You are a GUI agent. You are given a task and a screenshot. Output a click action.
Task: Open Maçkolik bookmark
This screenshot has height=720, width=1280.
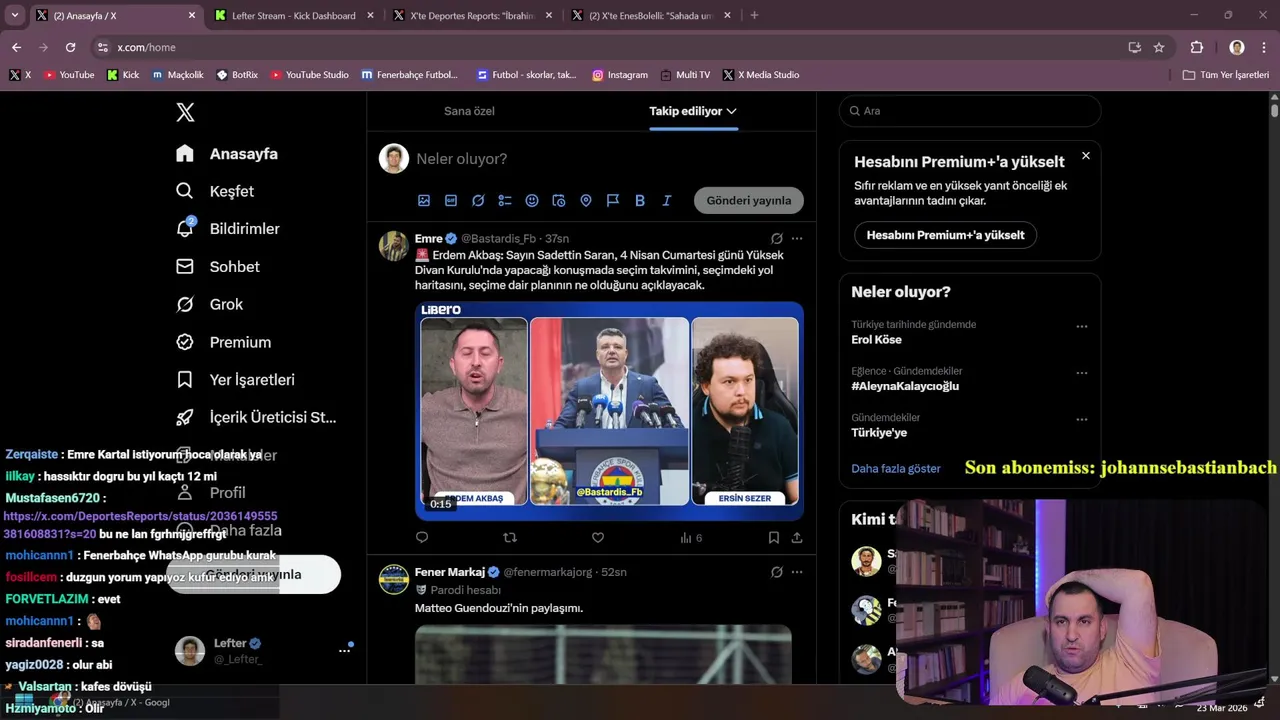pyautogui.click(x=178, y=75)
